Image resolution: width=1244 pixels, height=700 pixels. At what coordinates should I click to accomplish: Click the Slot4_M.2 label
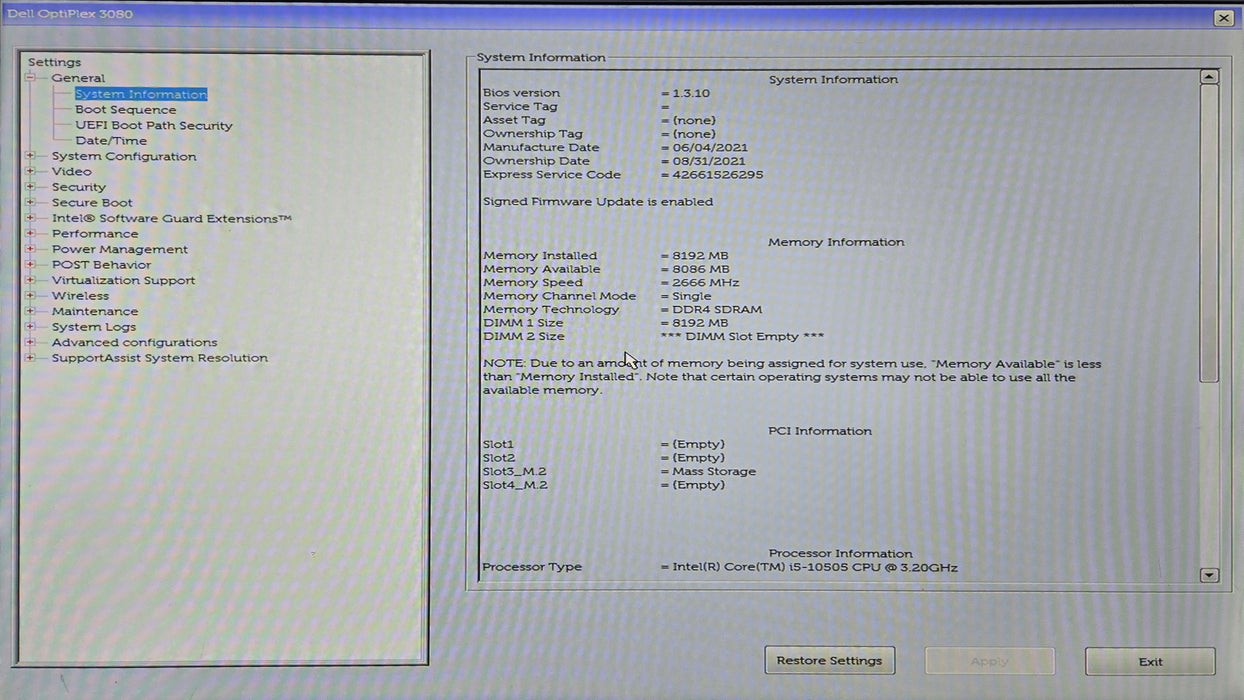click(x=515, y=485)
